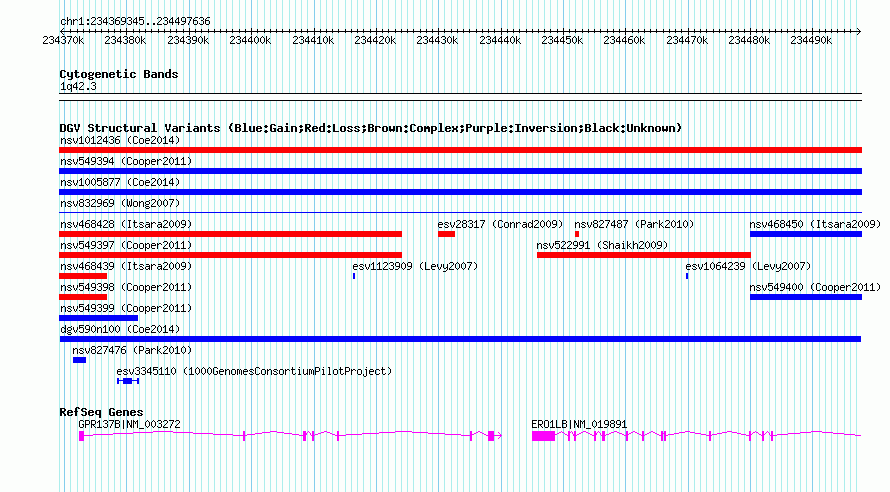The image size is (890, 492).
Task: Click the 234400k ruler label
Action: click(250, 40)
